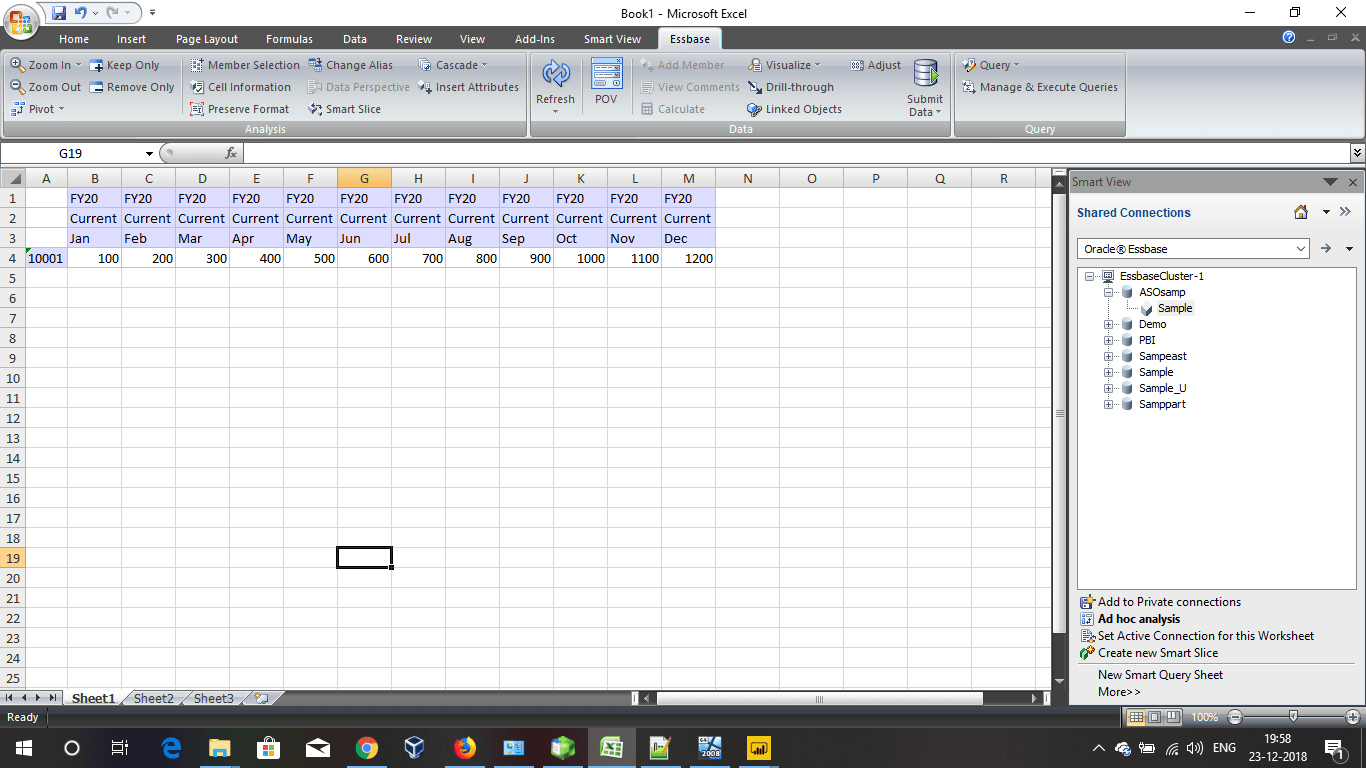
Task: Open the Pivot dropdown
Action: (38, 109)
